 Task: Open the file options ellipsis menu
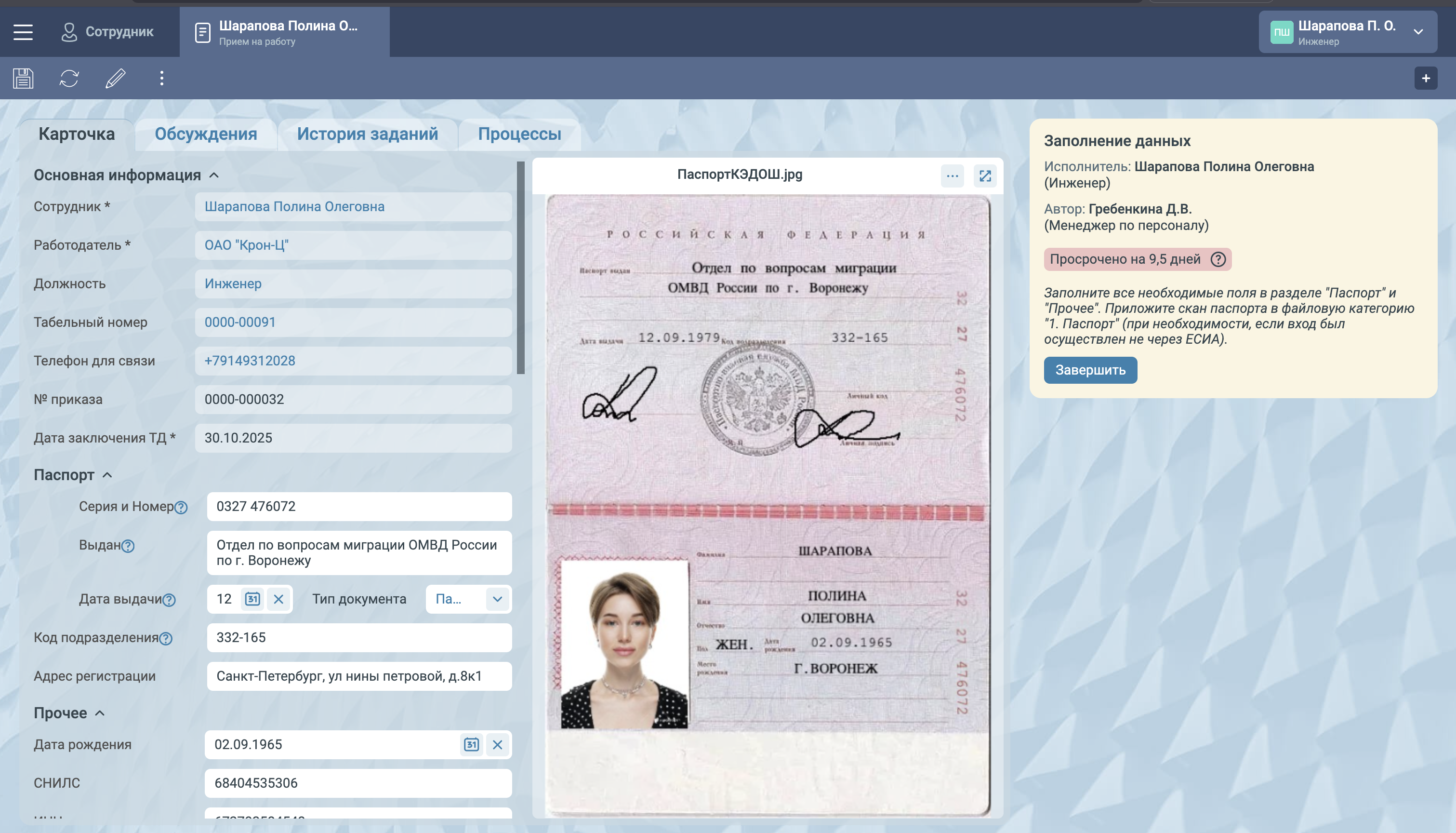953,175
